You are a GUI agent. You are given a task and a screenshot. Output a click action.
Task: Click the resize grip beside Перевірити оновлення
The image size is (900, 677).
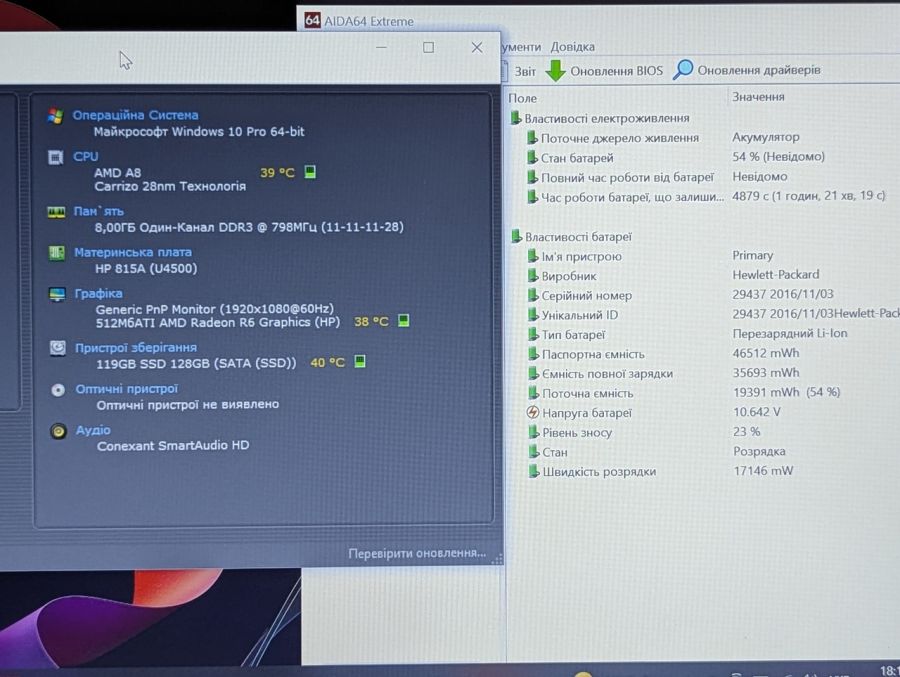pos(497,558)
